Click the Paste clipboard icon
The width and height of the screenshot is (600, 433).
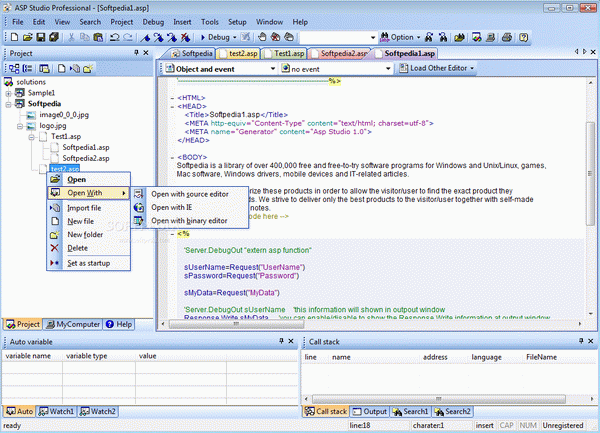pos(98,37)
